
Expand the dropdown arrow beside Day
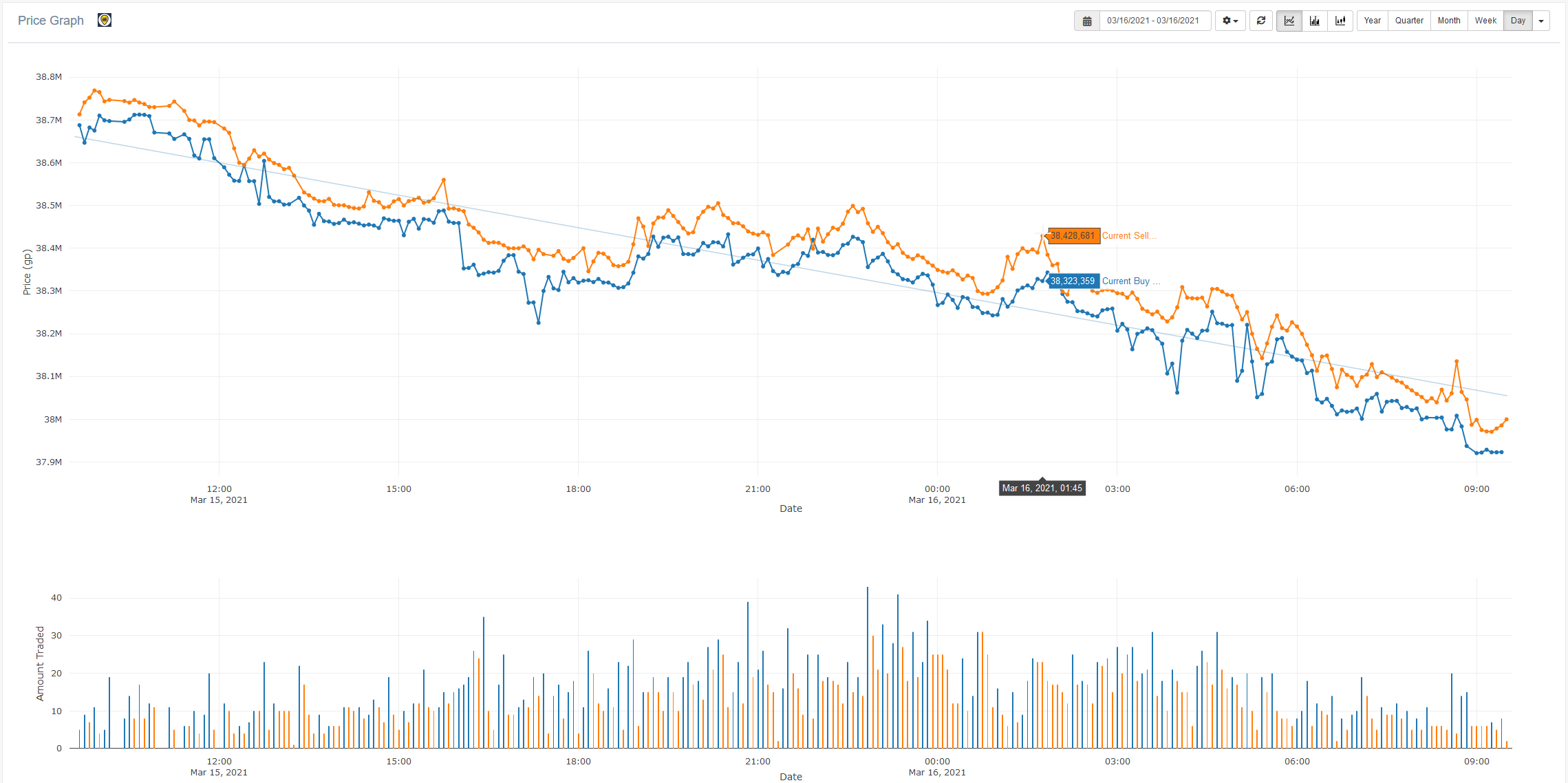click(x=1541, y=21)
